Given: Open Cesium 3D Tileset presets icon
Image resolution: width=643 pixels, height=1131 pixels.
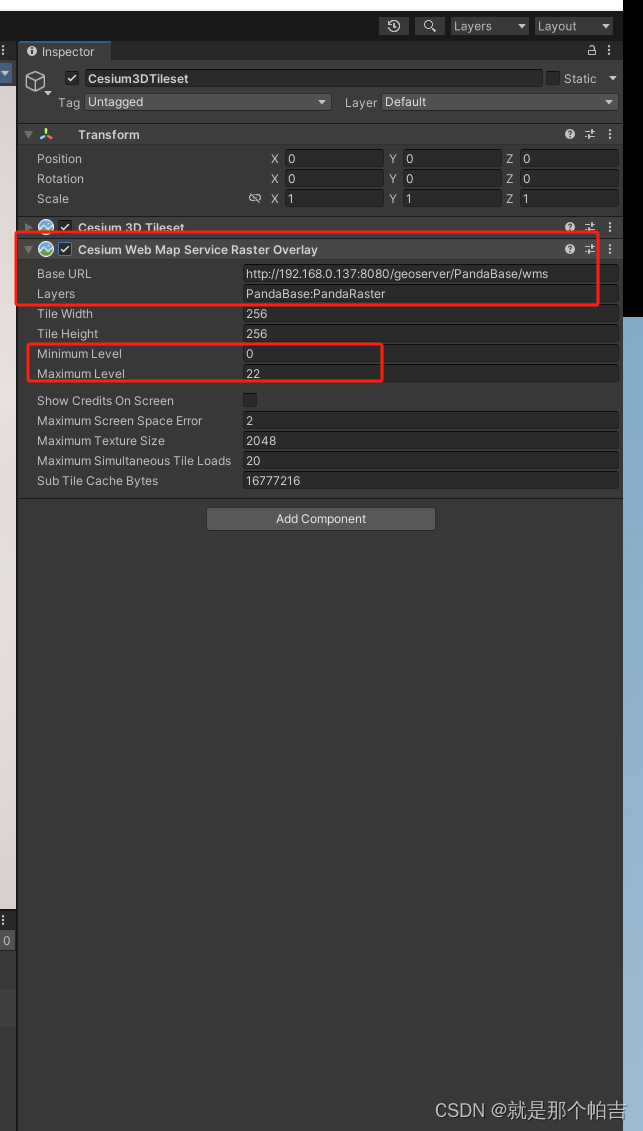Looking at the screenshot, I should click(590, 227).
